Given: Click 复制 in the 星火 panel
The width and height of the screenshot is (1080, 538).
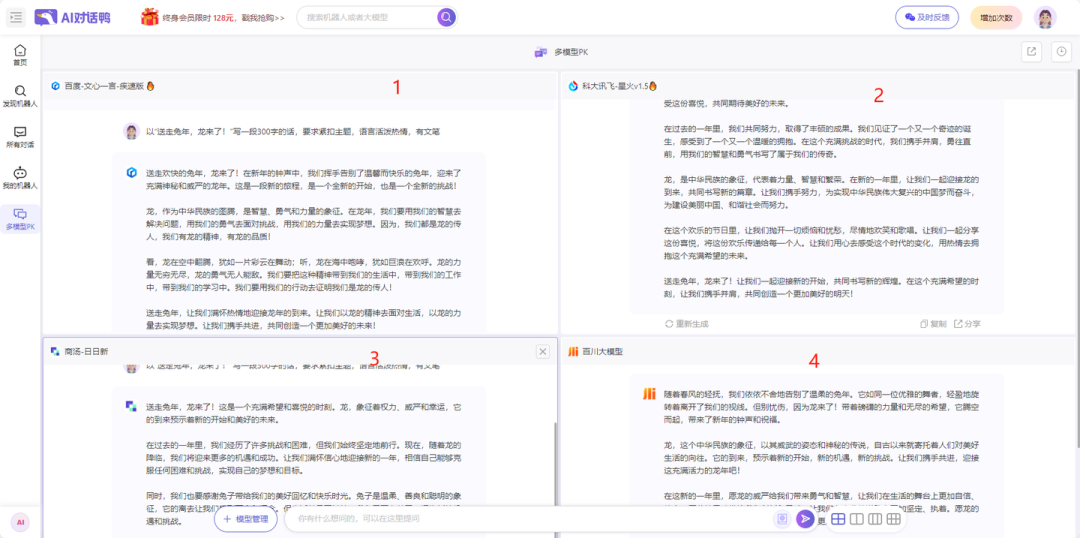Looking at the screenshot, I should [933, 324].
